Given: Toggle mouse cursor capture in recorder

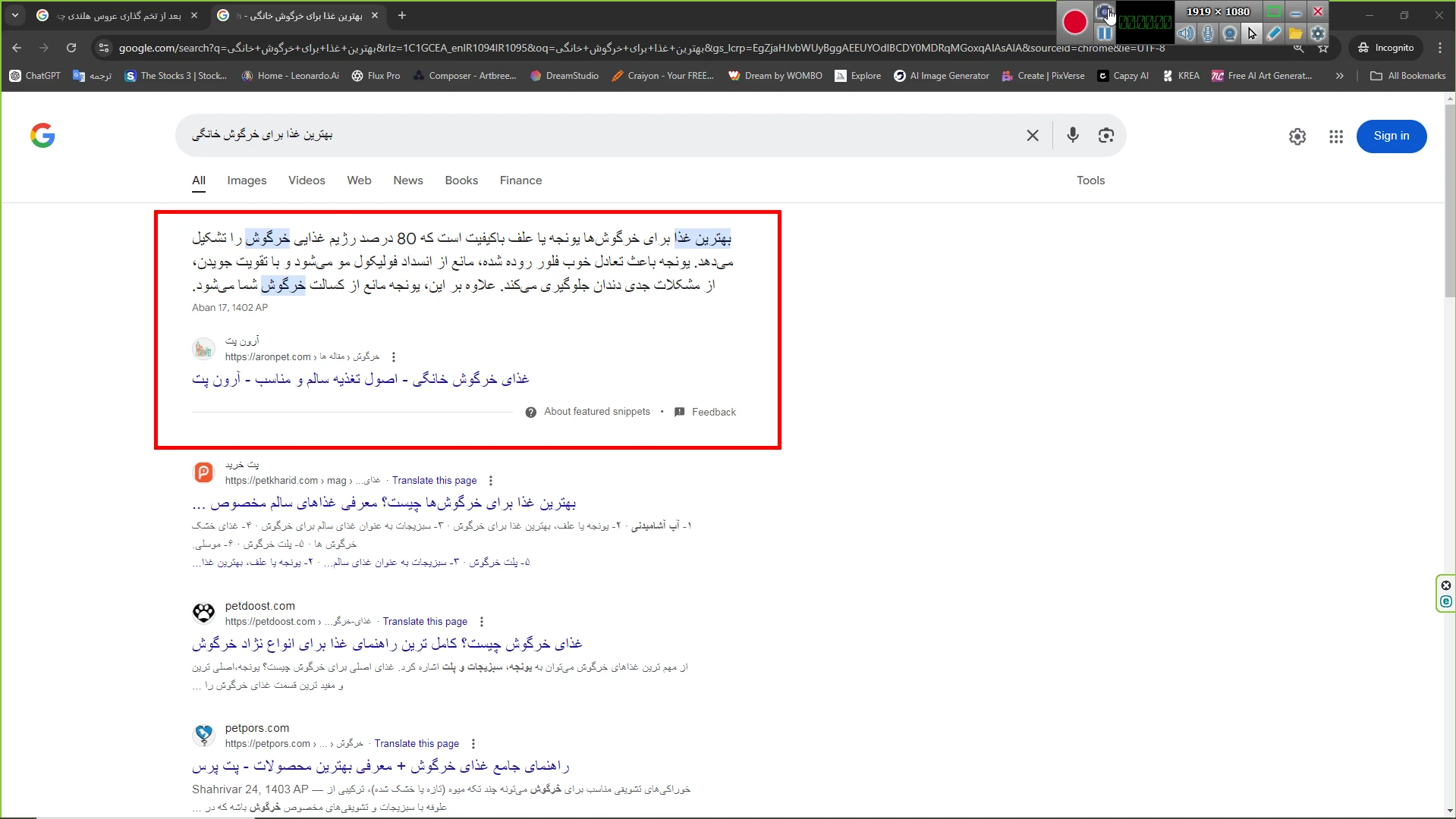Looking at the screenshot, I should 1252,33.
